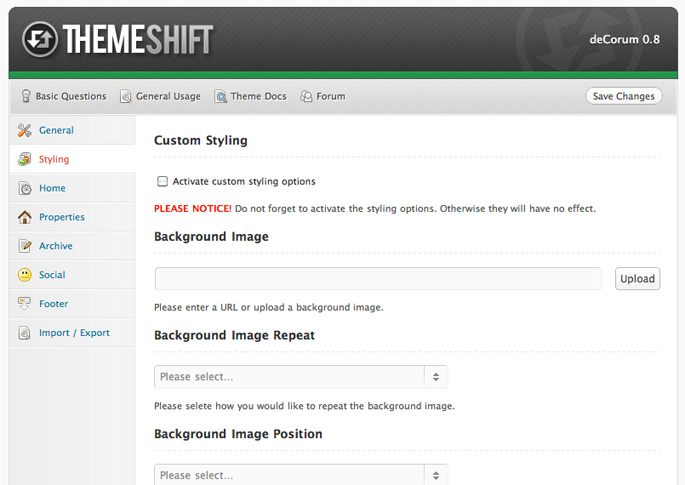Click the Home gear icon in sidebar
Image resolution: width=685 pixels, height=485 pixels.
[25, 189]
